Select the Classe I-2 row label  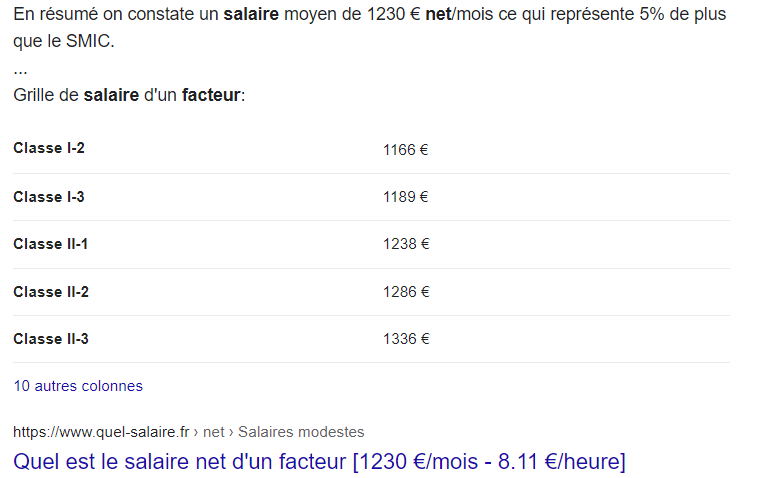(49, 148)
